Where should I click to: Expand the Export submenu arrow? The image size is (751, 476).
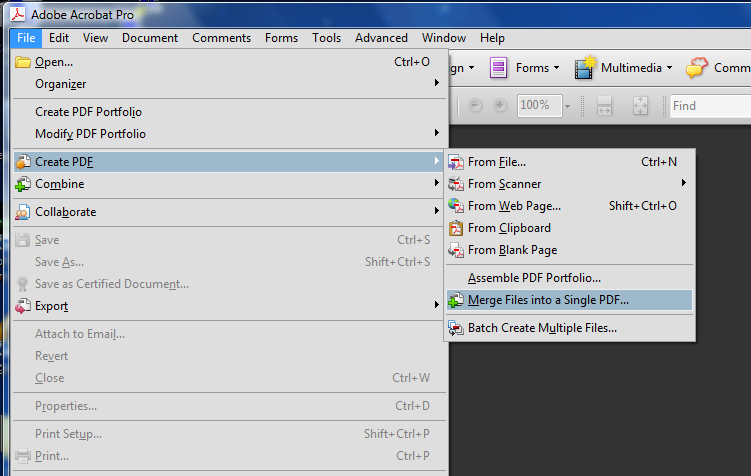(436, 305)
